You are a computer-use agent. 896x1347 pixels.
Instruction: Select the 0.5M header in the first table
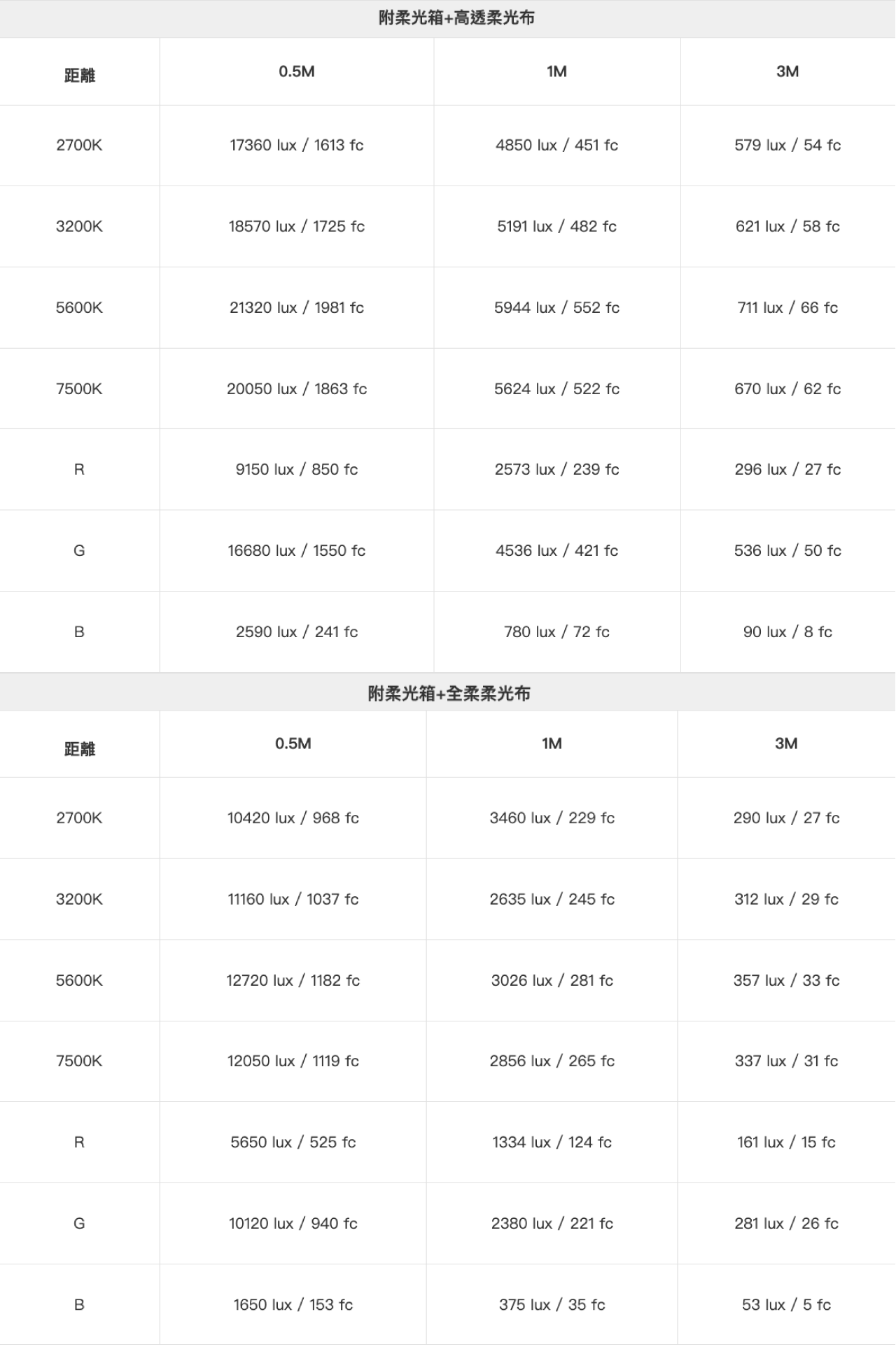tap(297, 71)
